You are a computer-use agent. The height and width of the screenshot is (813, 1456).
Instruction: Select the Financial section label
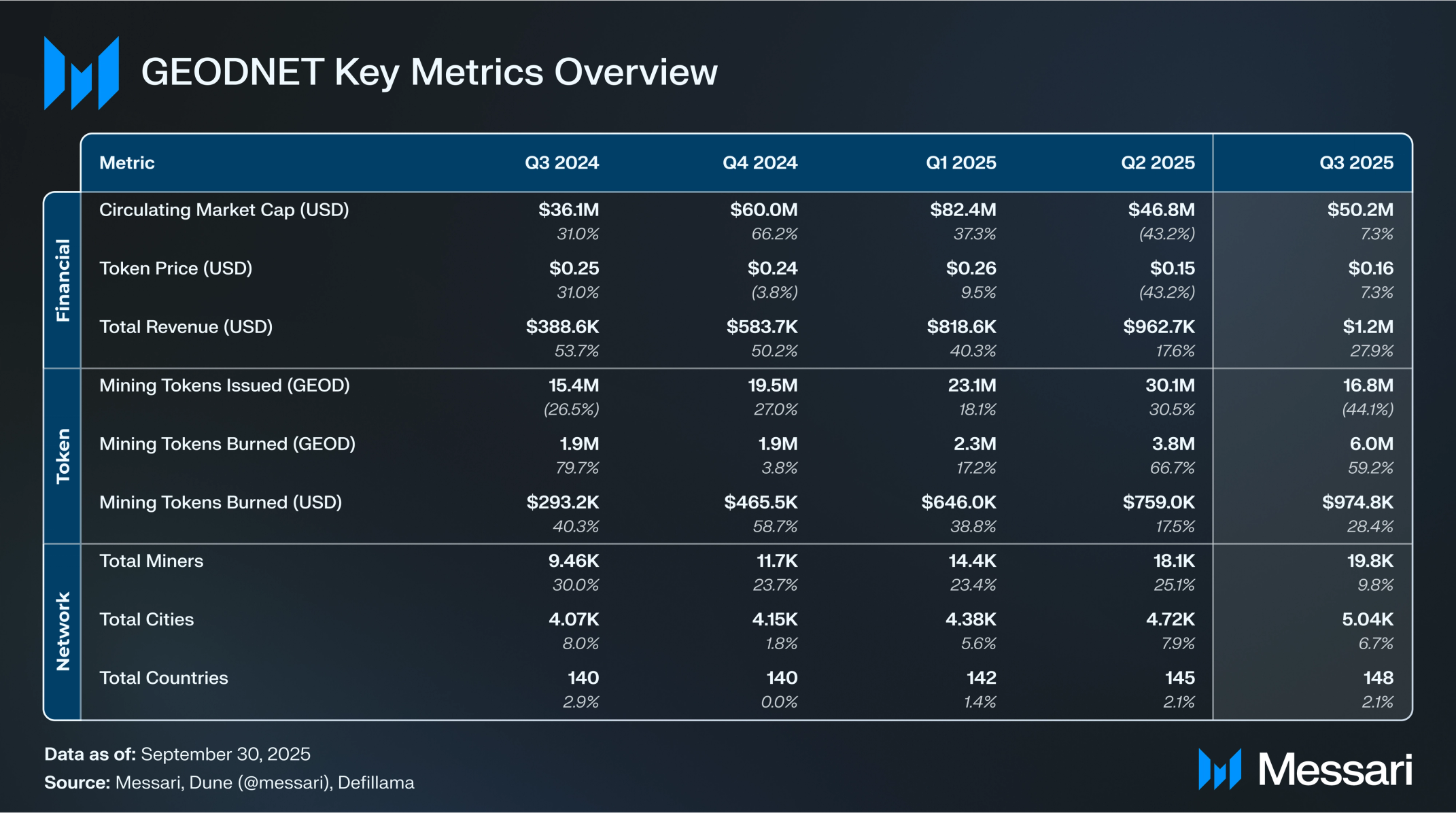[63, 280]
